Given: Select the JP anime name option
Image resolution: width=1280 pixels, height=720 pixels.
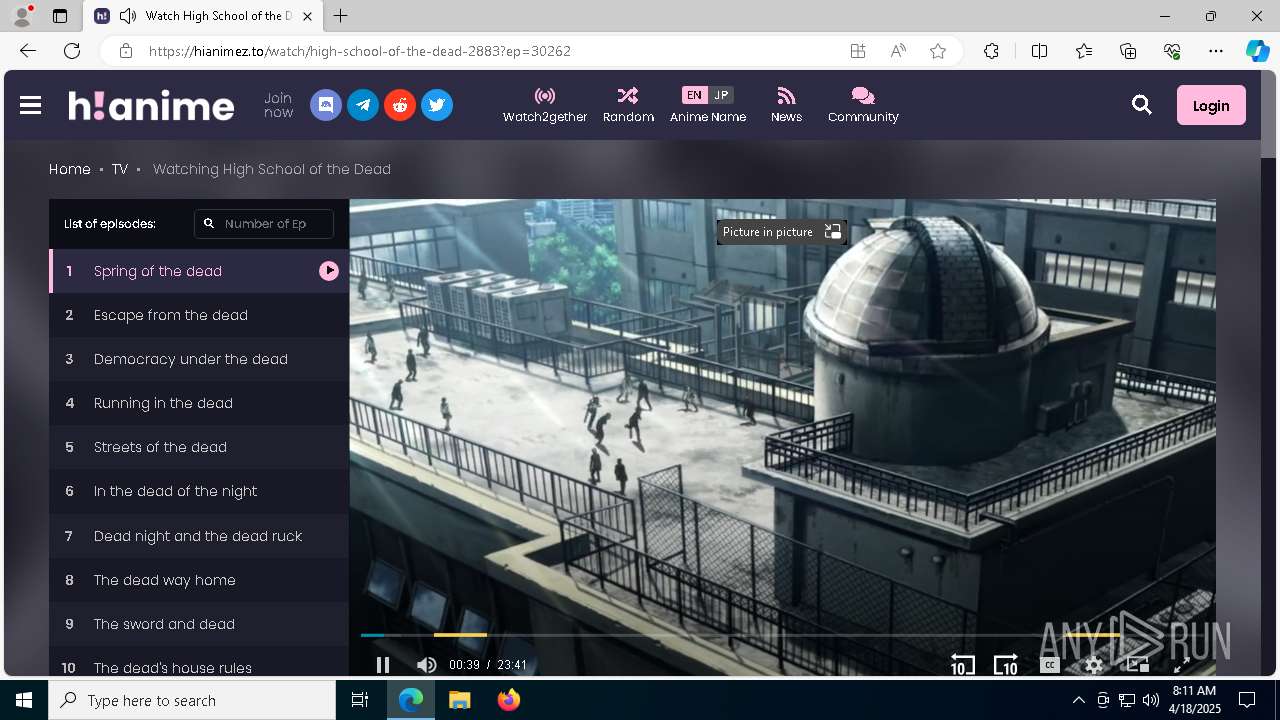Looking at the screenshot, I should (x=721, y=95).
